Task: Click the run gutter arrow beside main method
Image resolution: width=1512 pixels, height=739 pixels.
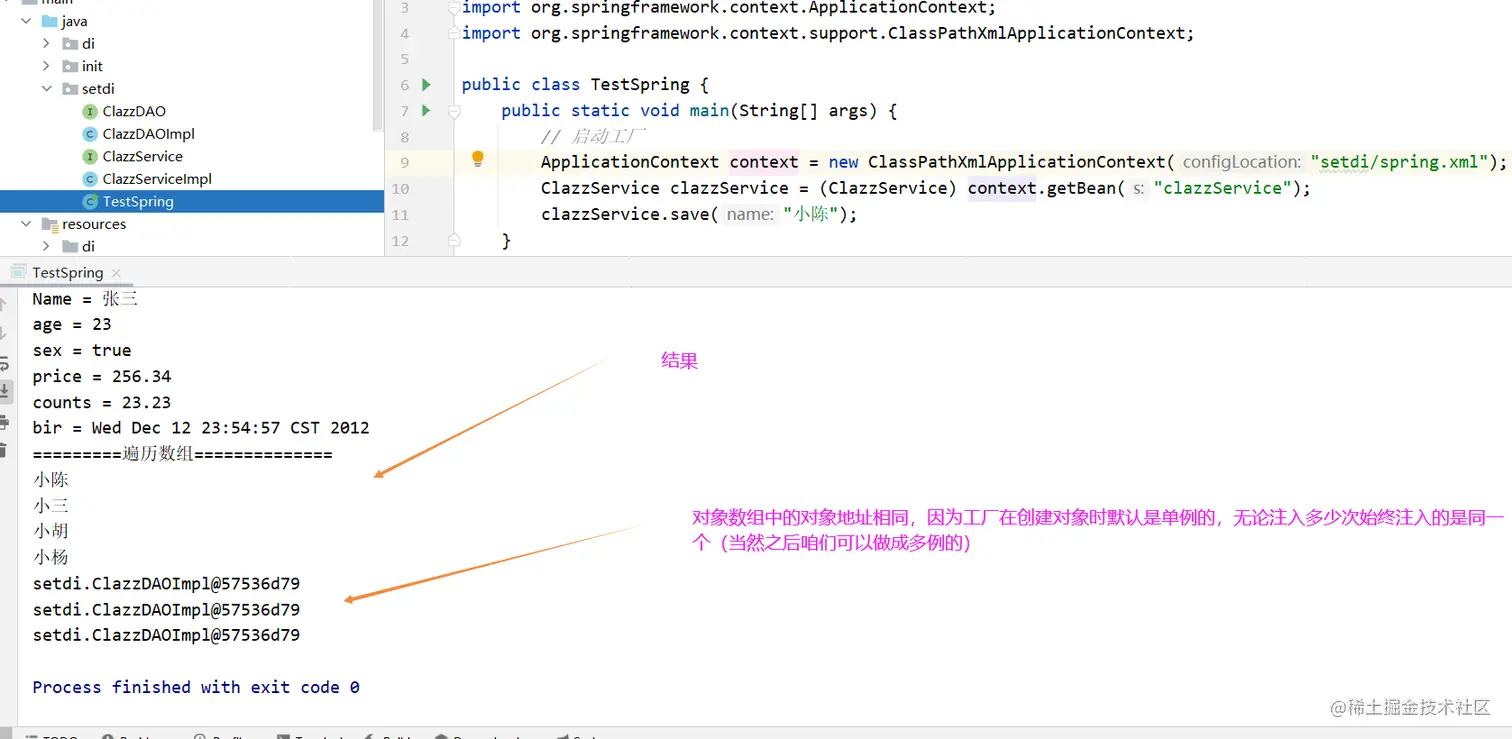Action: pyautogui.click(x=427, y=111)
